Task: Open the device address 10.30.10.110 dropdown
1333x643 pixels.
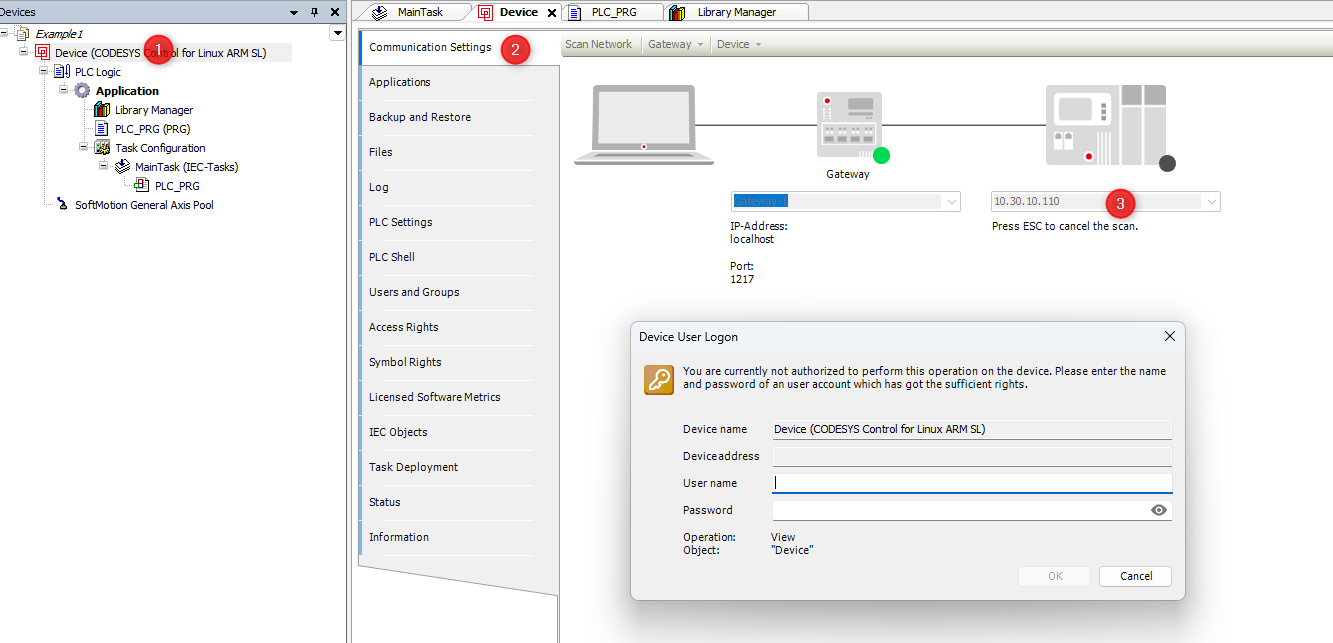Action: [1211, 202]
